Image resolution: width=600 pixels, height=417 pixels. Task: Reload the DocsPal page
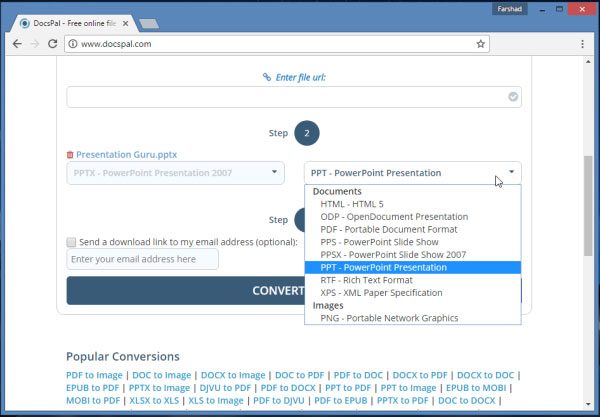(52, 44)
